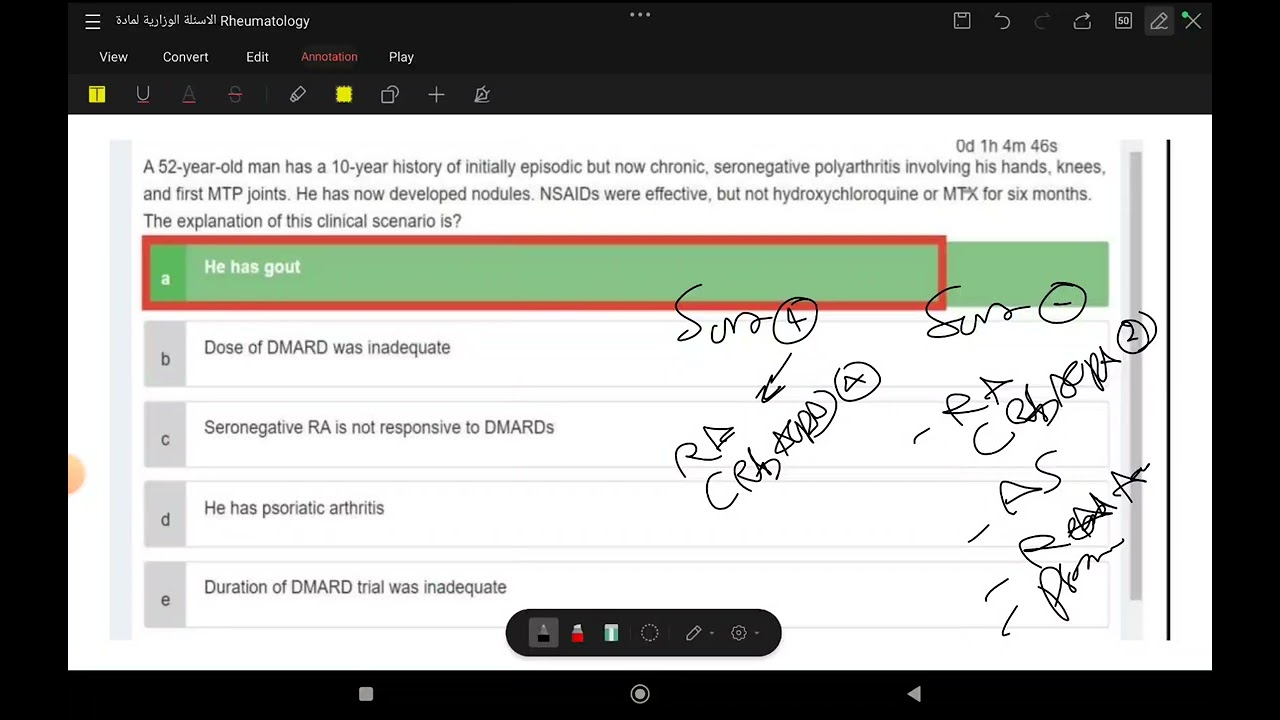The height and width of the screenshot is (720, 1280).
Task: Choose answer d He has psoriatic arthritis
Action: 626,514
